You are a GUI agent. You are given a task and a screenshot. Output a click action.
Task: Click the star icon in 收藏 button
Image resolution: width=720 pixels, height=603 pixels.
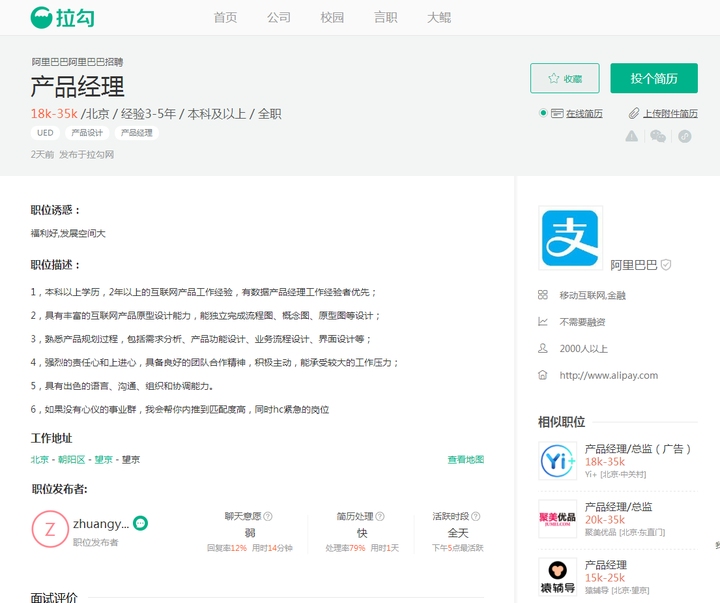(554, 78)
